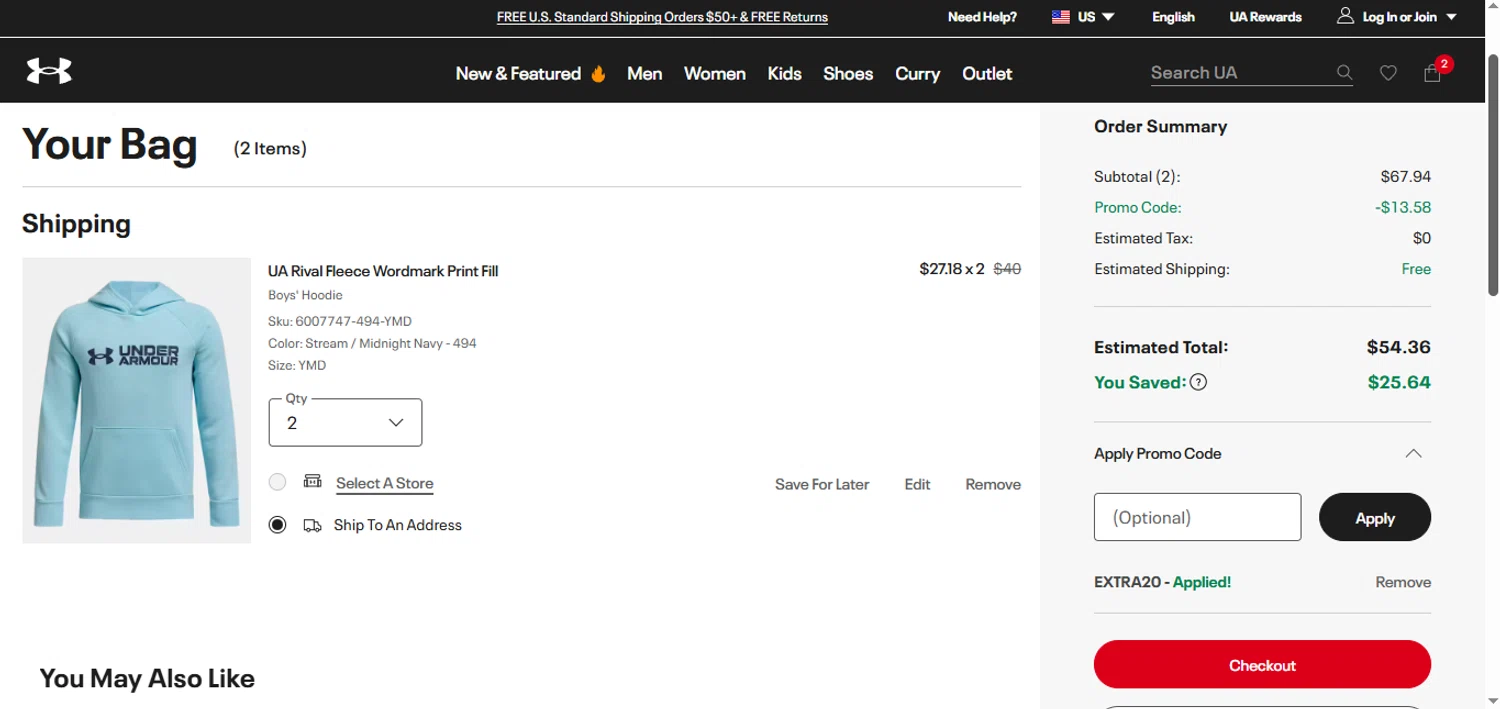The image size is (1500, 709).
Task: Click the strikethrough $40 original price
Action: click(x=1007, y=268)
